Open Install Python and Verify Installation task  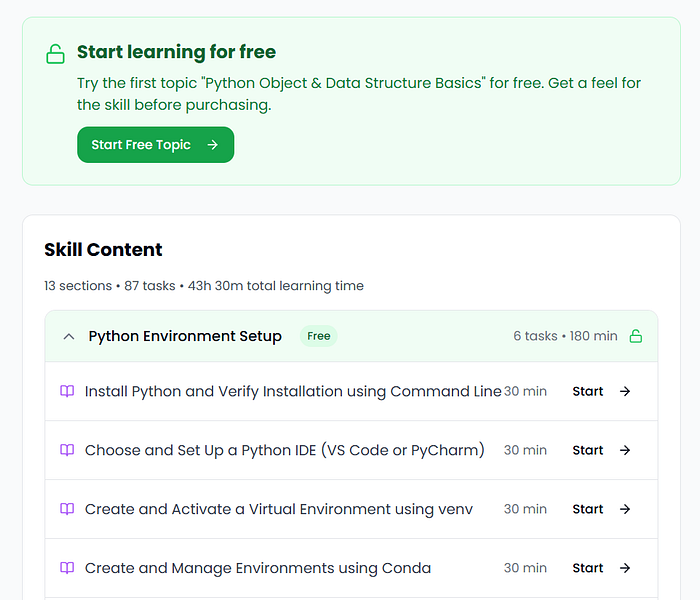tap(293, 391)
